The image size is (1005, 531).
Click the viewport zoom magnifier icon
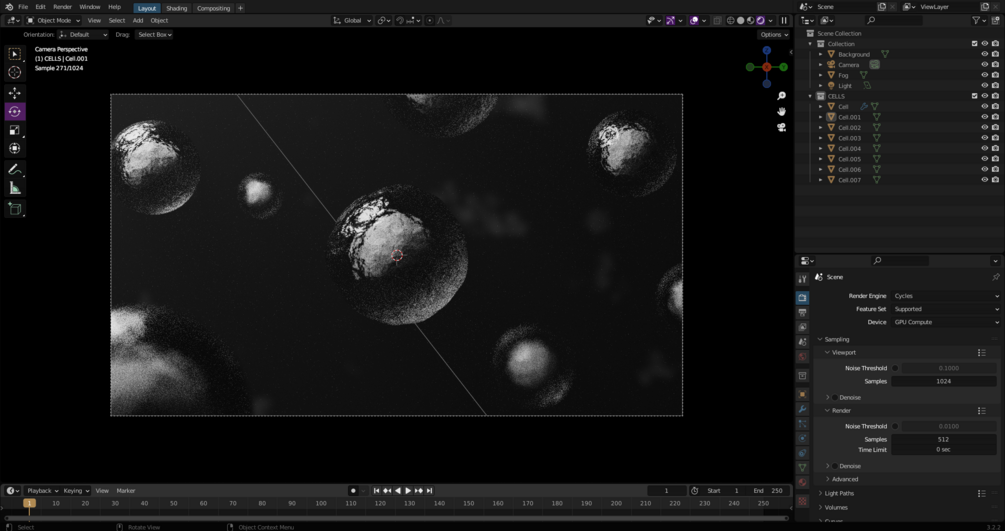[781, 96]
